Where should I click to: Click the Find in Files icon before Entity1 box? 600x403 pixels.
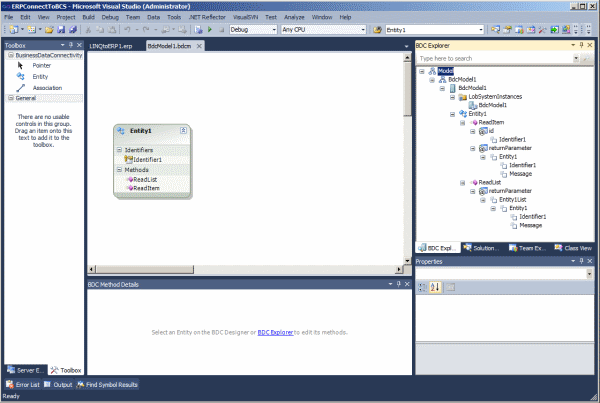pyautogui.click(x=377, y=29)
